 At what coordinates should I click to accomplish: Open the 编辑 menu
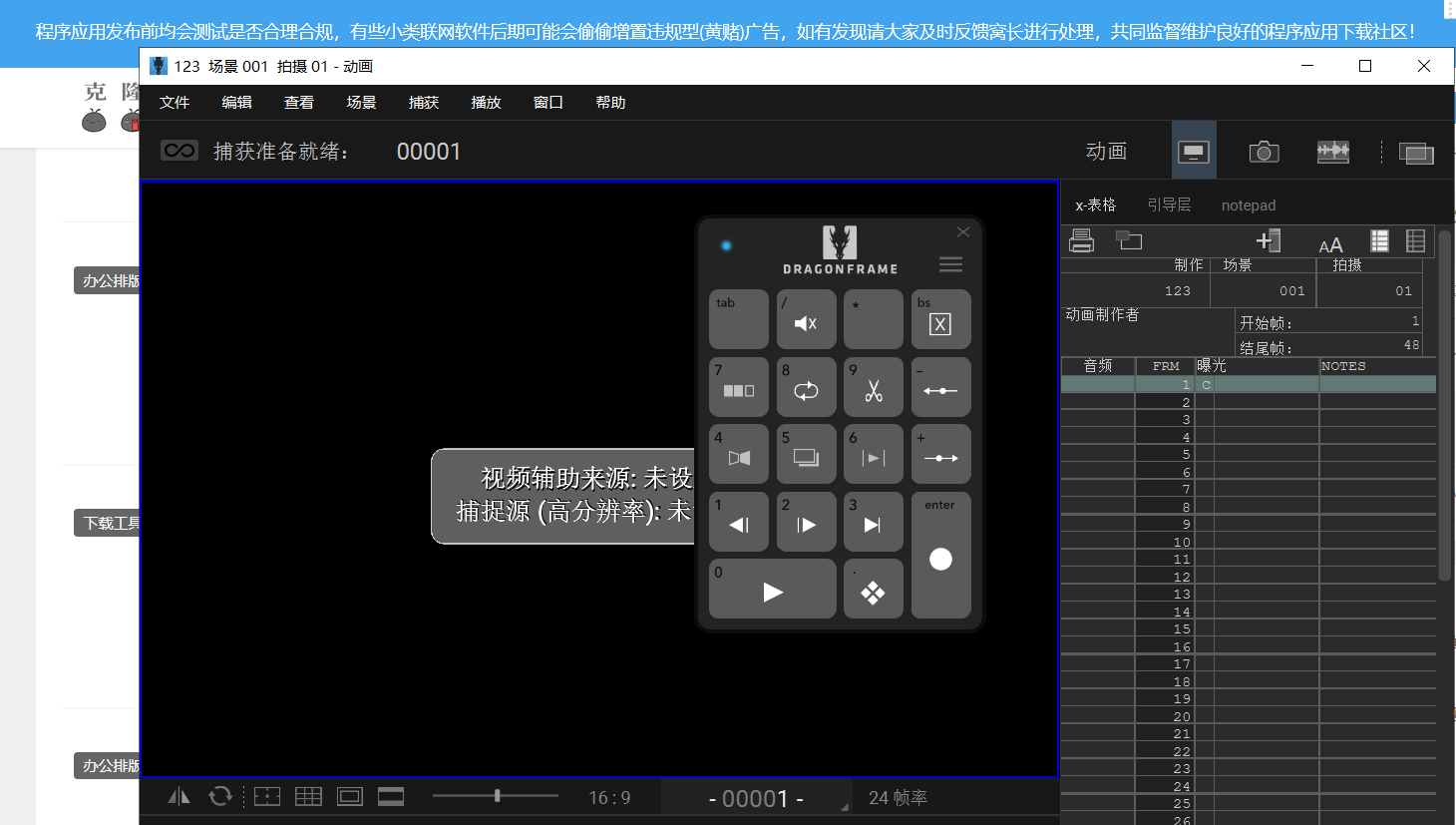pos(236,103)
